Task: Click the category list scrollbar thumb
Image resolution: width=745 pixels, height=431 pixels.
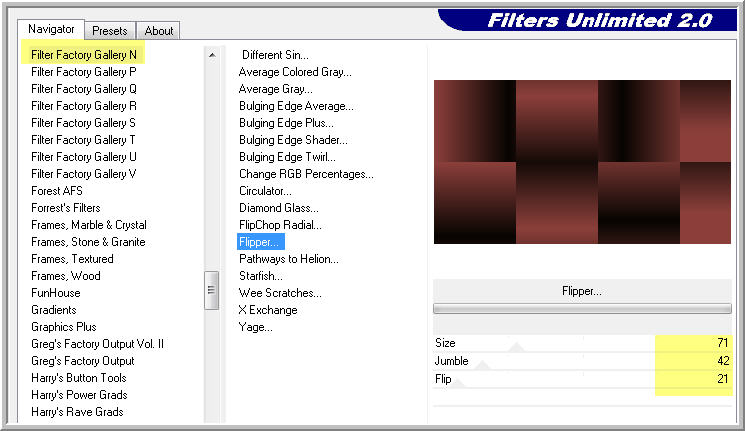Action: [x=211, y=290]
